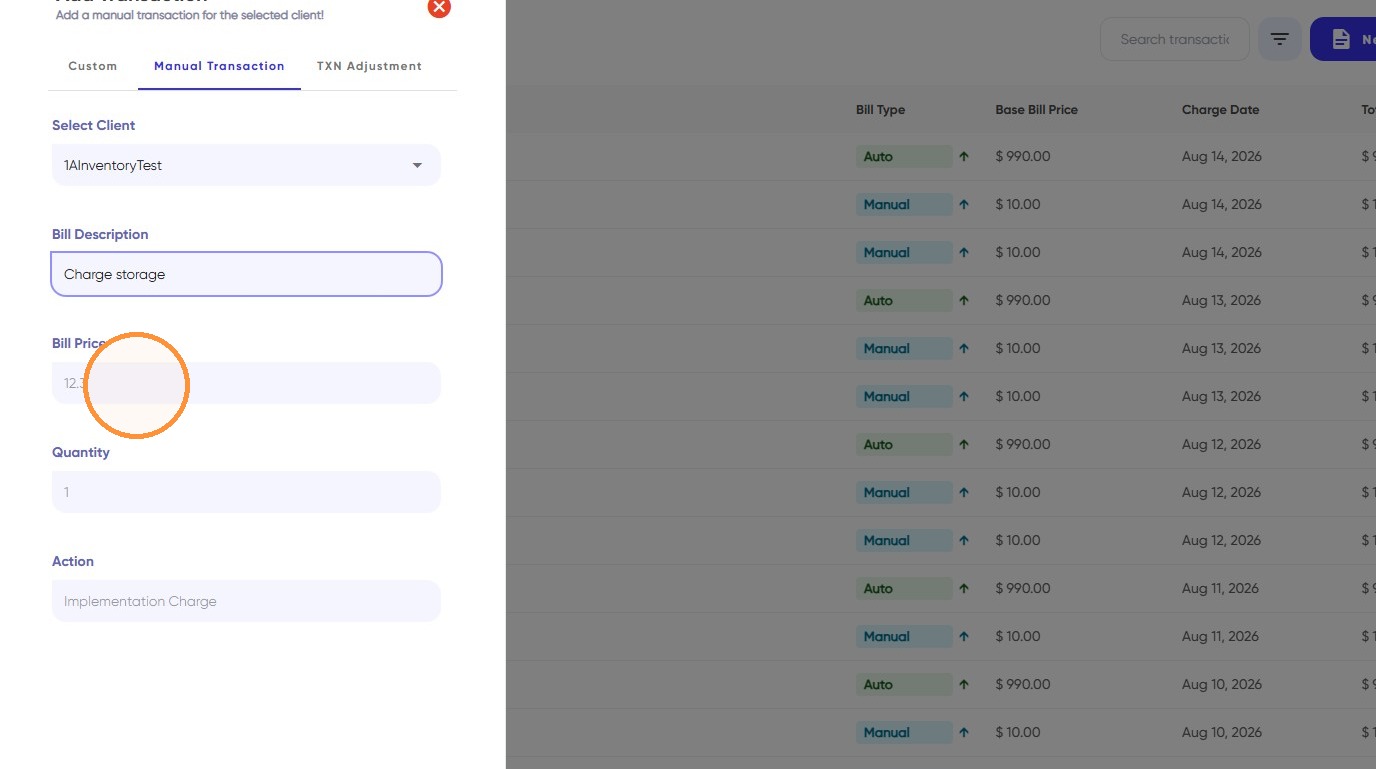Switch to the Custom tab
The width and height of the screenshot is (1376, 769).
point(93,66)
